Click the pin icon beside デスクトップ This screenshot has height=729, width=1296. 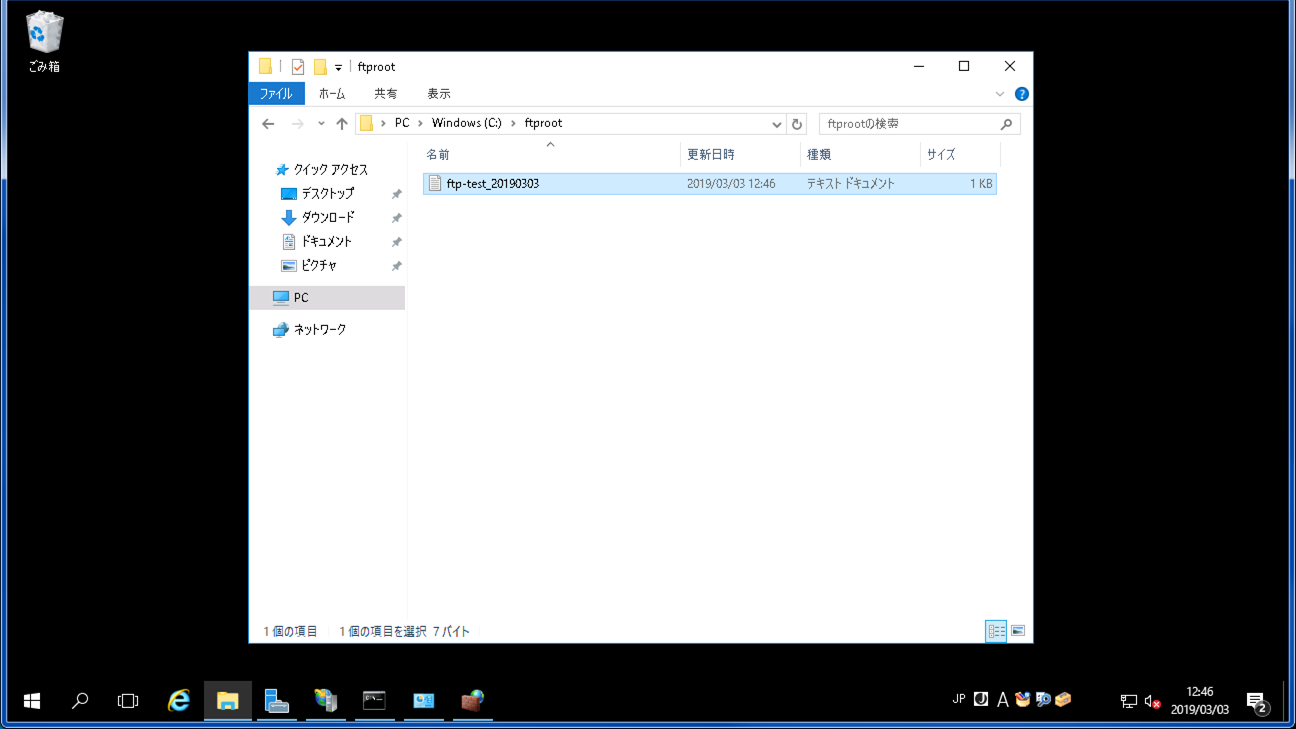tap(396, 194)
